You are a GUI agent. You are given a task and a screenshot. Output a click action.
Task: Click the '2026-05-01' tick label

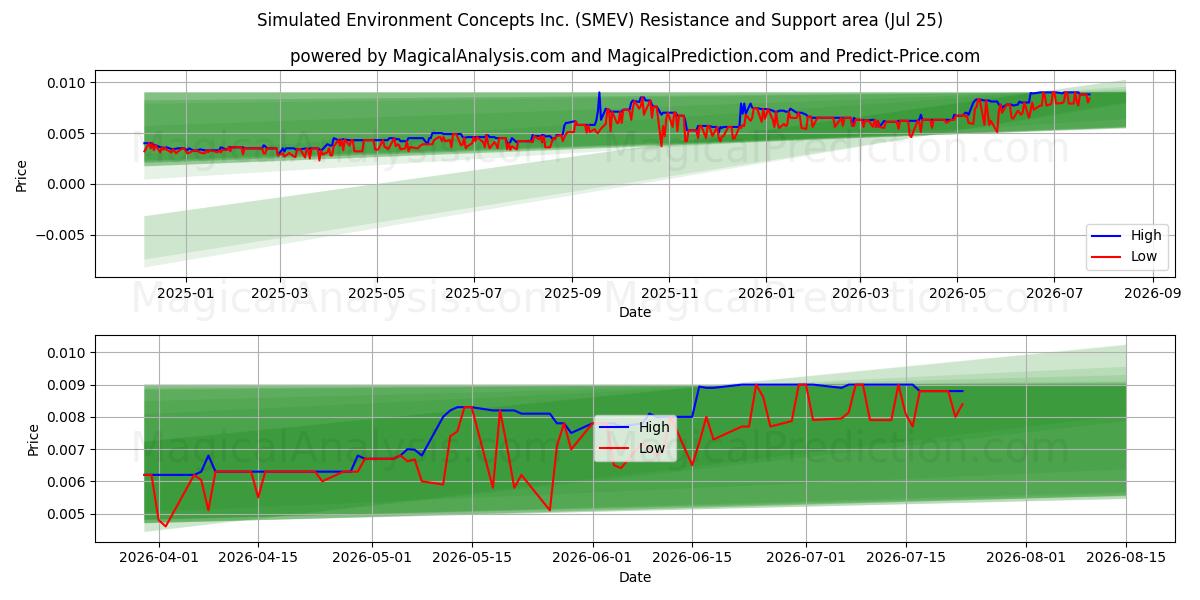372,558
